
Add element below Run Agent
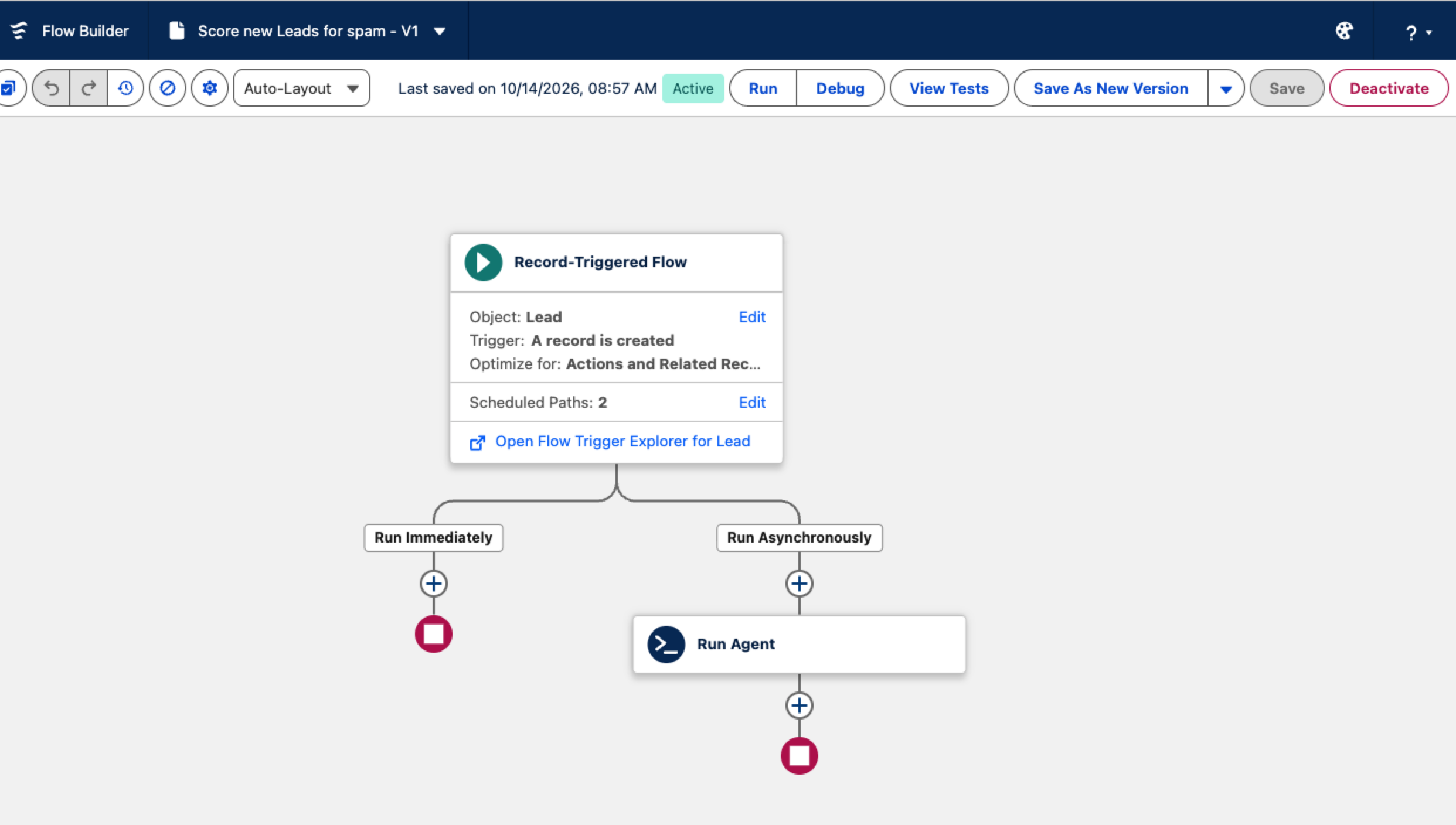pos(799,705)
